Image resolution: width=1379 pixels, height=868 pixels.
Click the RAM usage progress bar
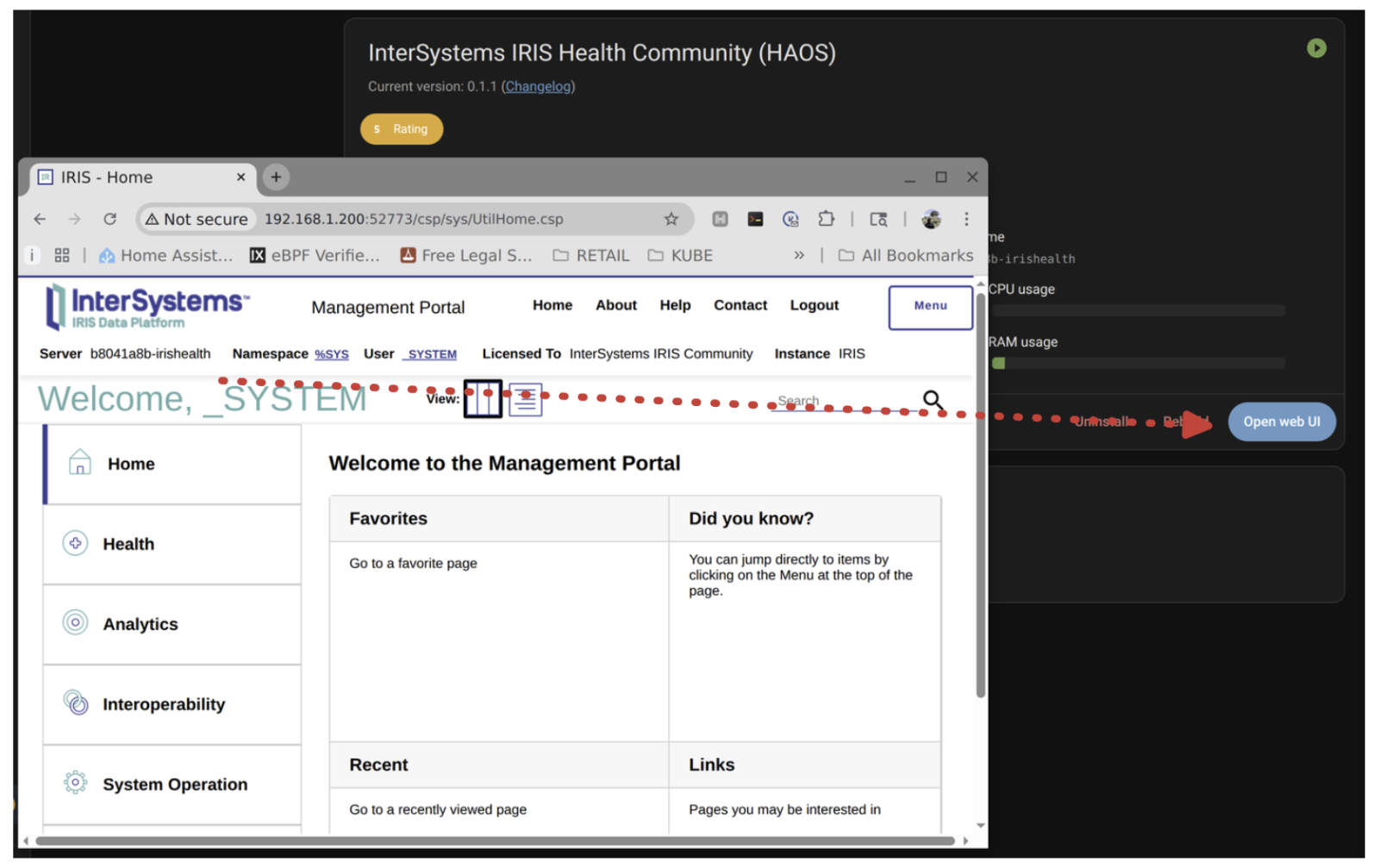pos(1138,363)
